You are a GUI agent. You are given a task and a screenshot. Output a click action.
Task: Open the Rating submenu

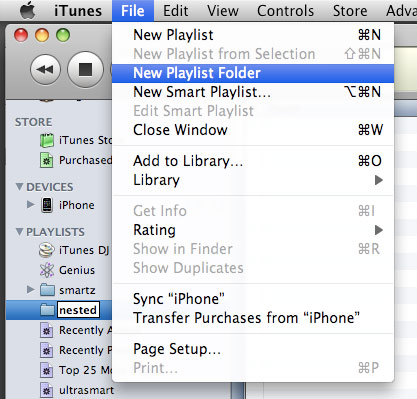(x=253, y=230)
